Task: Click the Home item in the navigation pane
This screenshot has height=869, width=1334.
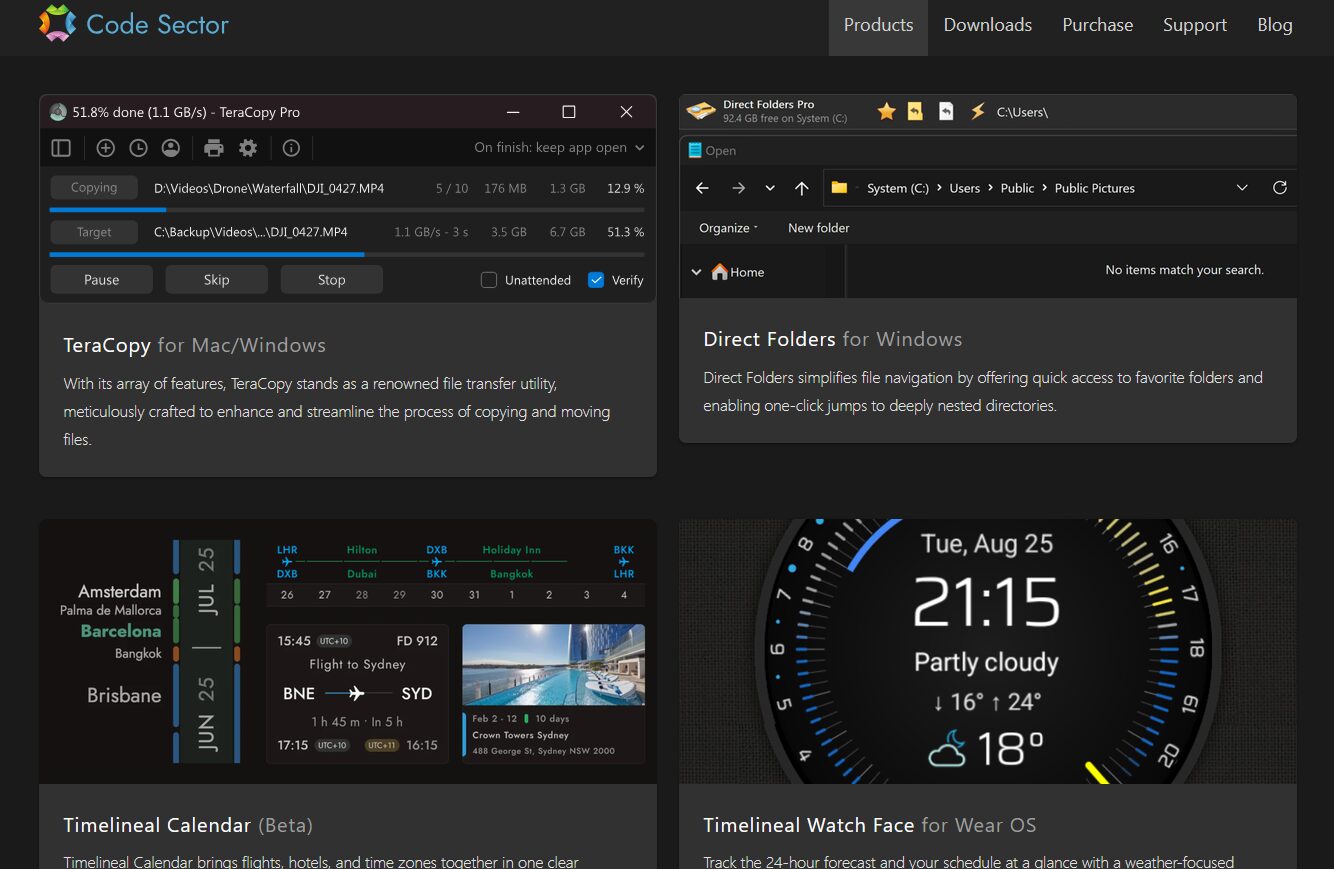Action: pyautogui.click(x=738, y=272)
